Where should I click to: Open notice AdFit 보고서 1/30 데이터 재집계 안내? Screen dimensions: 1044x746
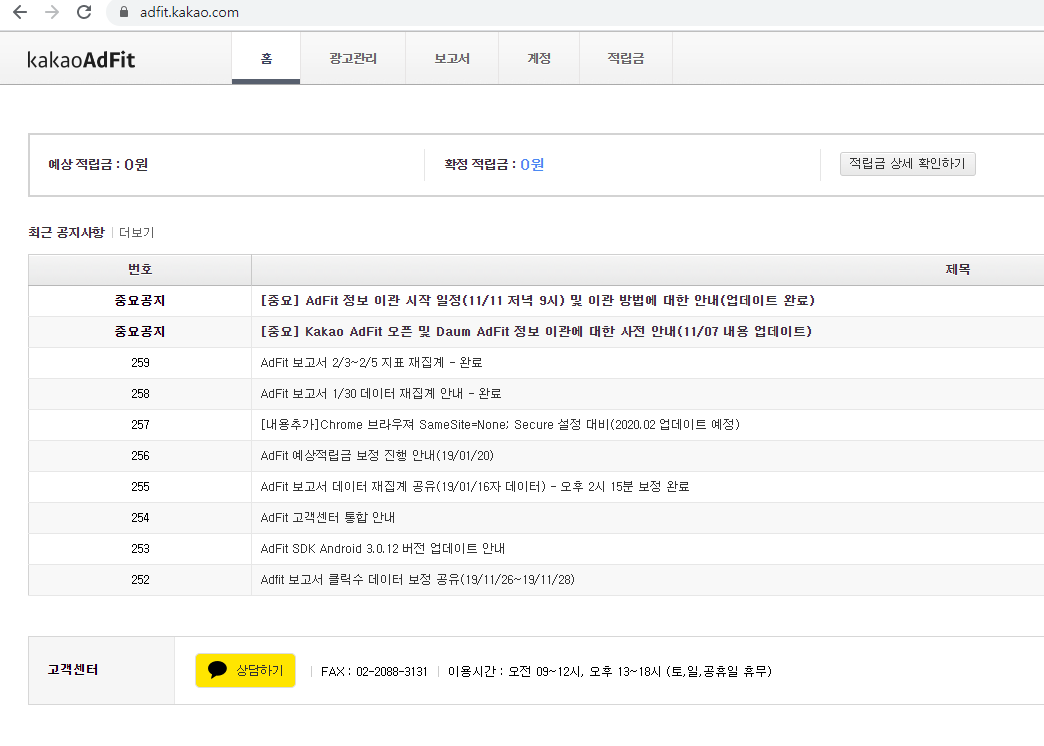pyautogui.click(x=381, y=394)
